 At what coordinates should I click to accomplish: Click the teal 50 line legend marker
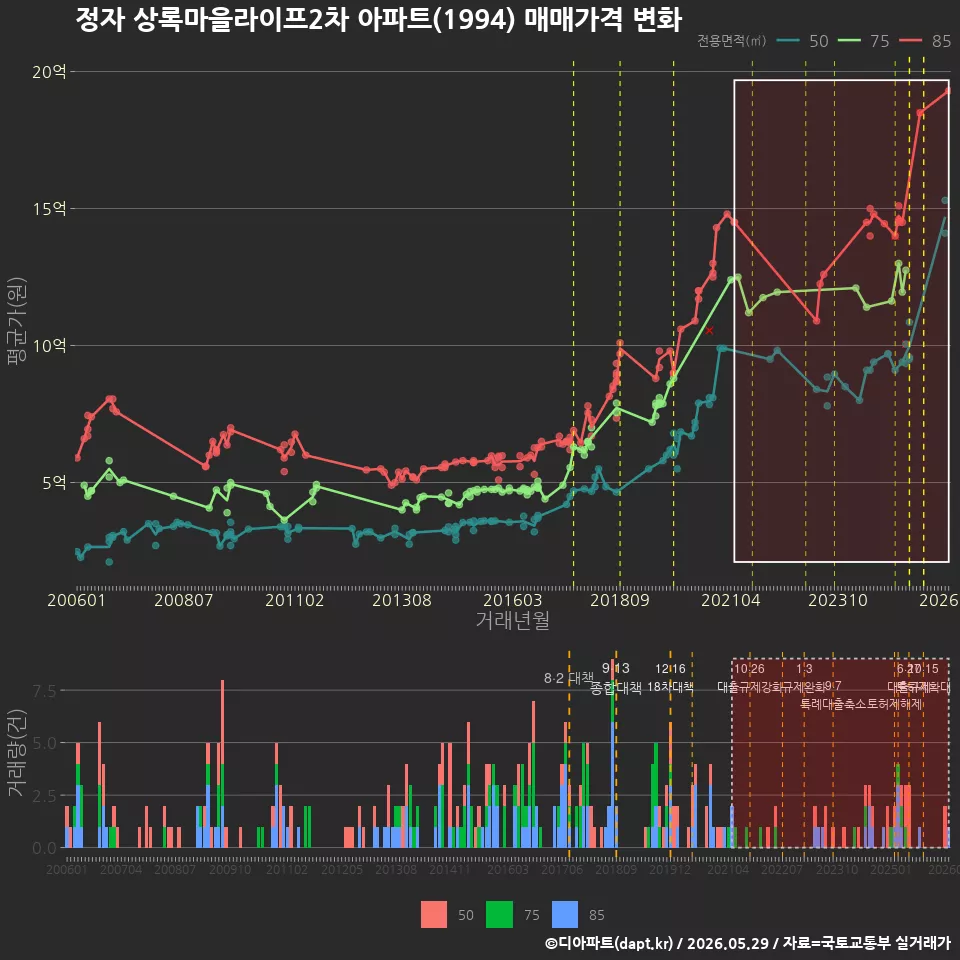coord(788,40)
